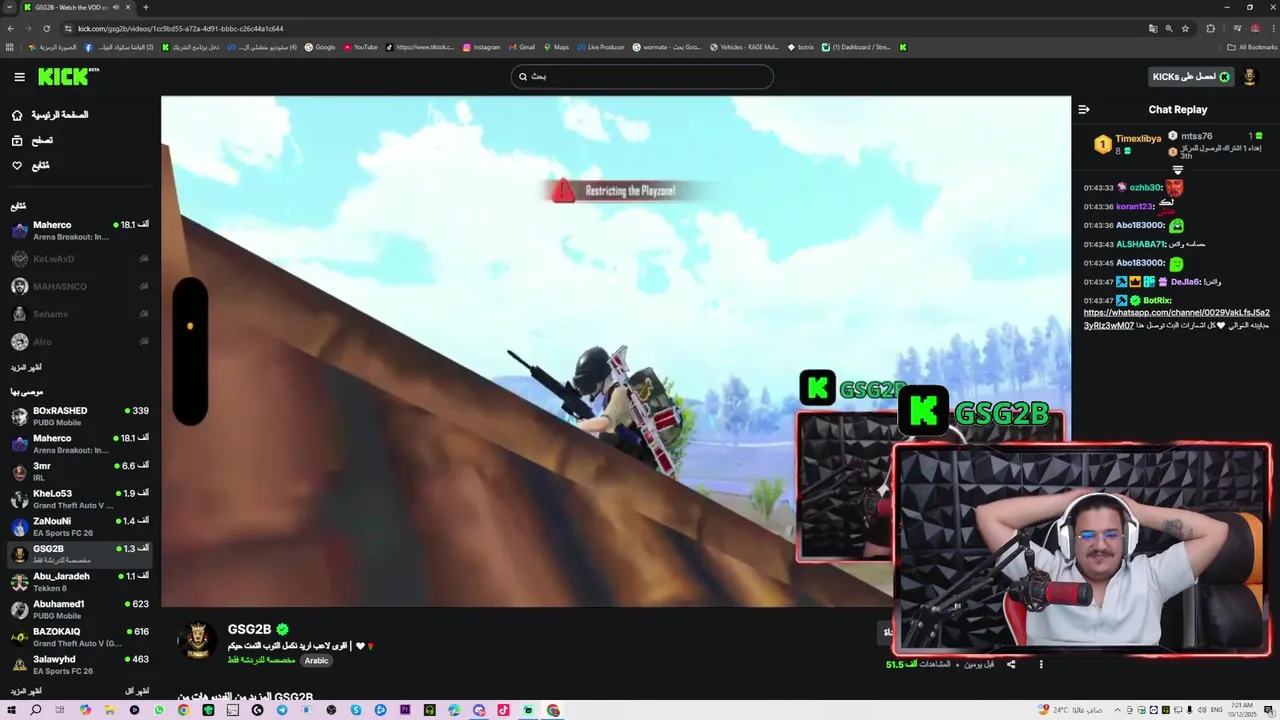The width and height of the screenshot is (1280, 720).
Task: Open the Live Producer bookmark
Action: click(600, 47)
